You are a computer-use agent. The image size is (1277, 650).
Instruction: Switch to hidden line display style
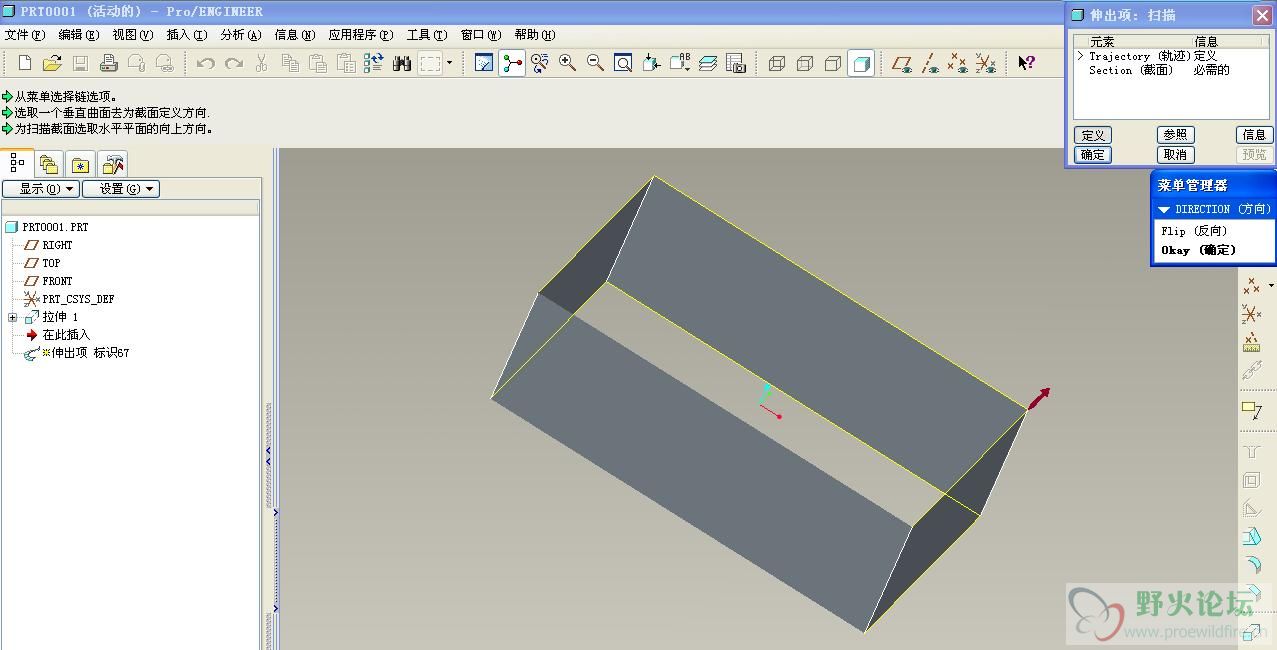pyautogui.click(x=805, y=63)
